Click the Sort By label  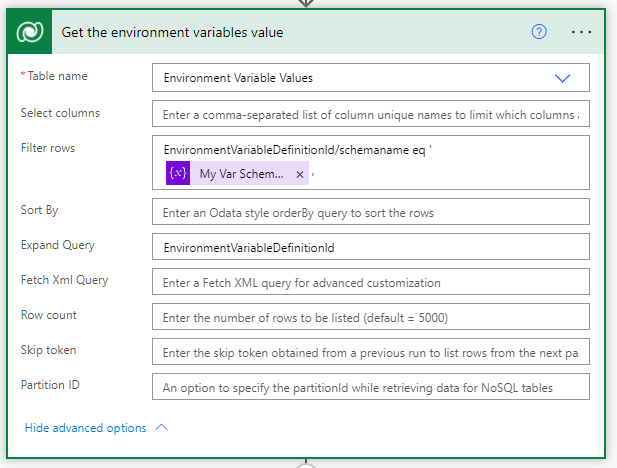coord(39,210)
